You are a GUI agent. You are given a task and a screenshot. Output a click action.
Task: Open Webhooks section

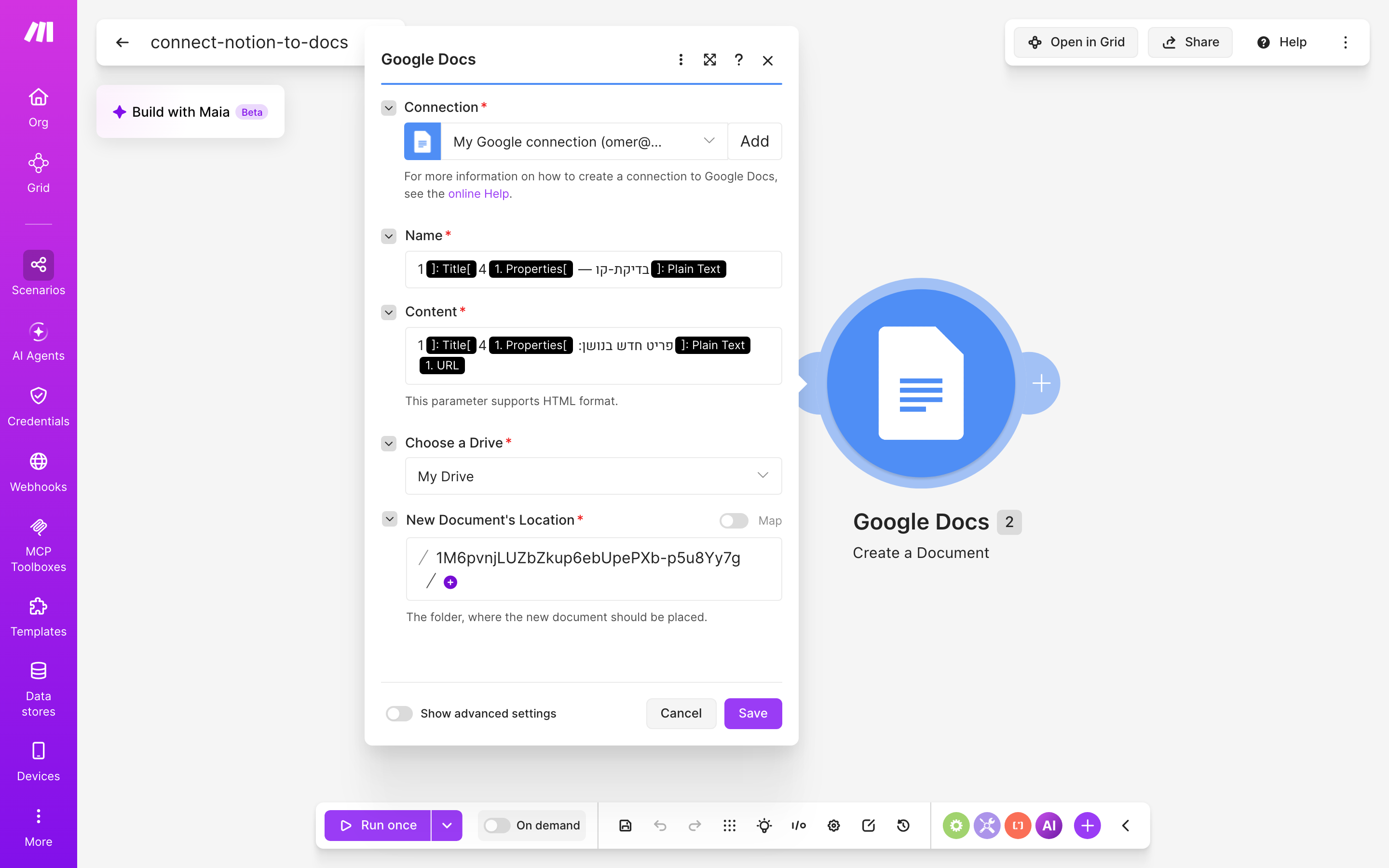[x=39, y=473]
